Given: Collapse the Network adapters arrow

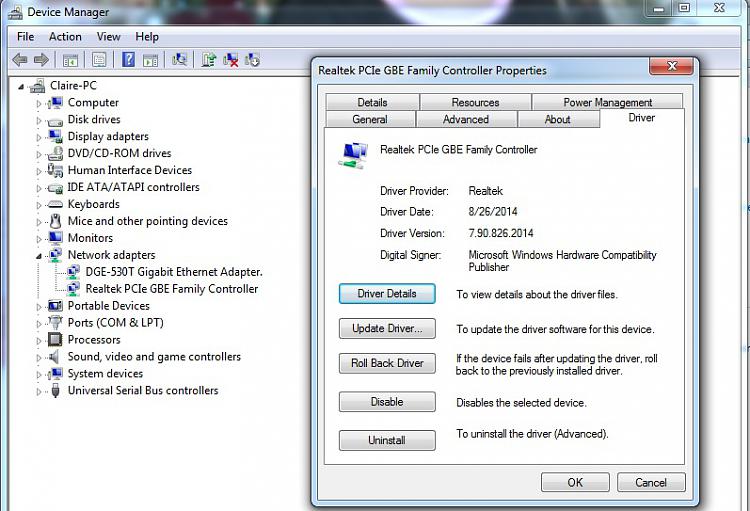Looking at the screenshot, I should pos(39,256).
